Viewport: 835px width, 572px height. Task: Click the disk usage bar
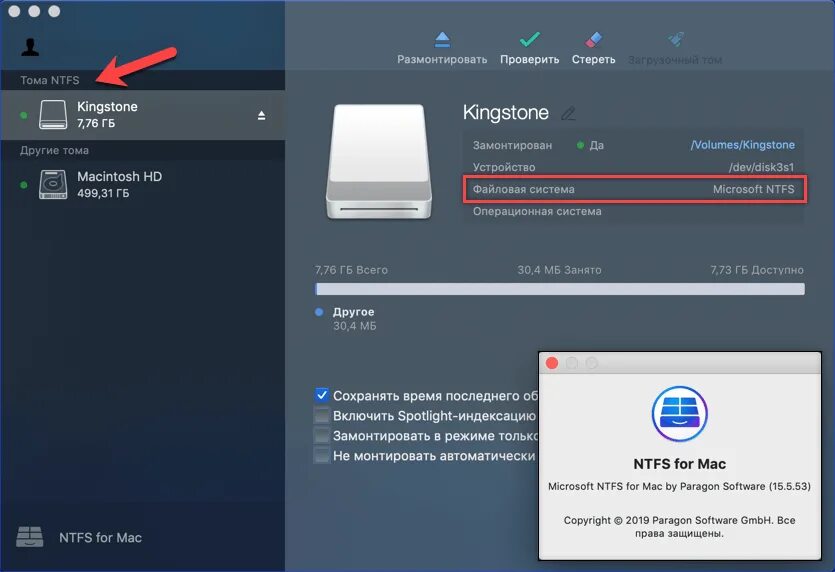tap(560, 289)
